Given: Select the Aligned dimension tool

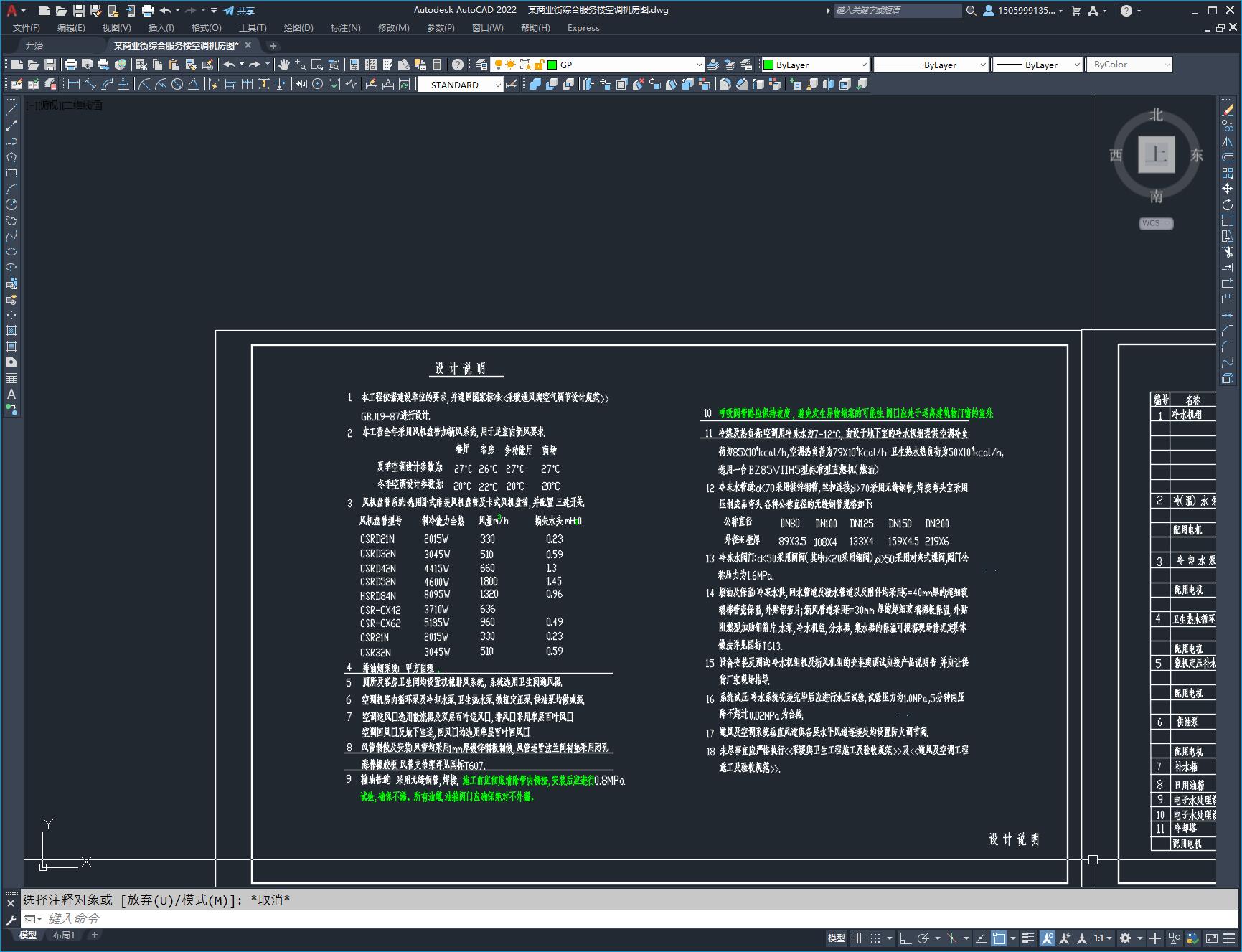Looking at the screenshot, I should point(90,84).
